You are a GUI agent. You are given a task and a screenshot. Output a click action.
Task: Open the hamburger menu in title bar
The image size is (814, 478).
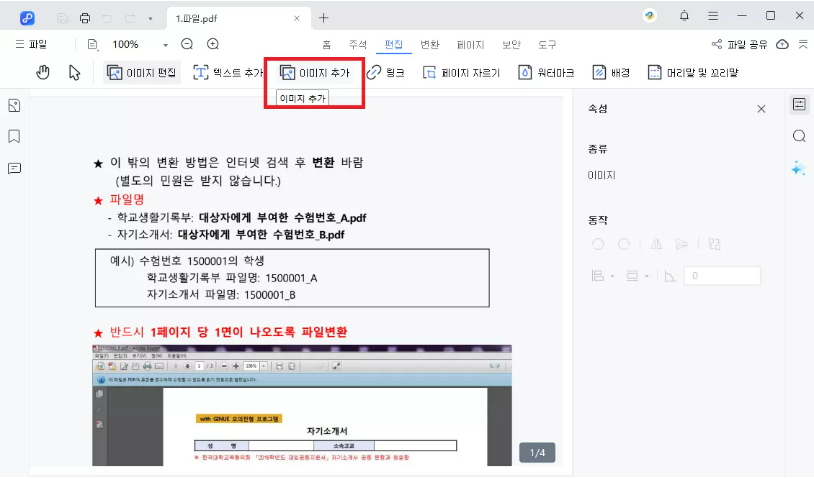click(713, 16)
